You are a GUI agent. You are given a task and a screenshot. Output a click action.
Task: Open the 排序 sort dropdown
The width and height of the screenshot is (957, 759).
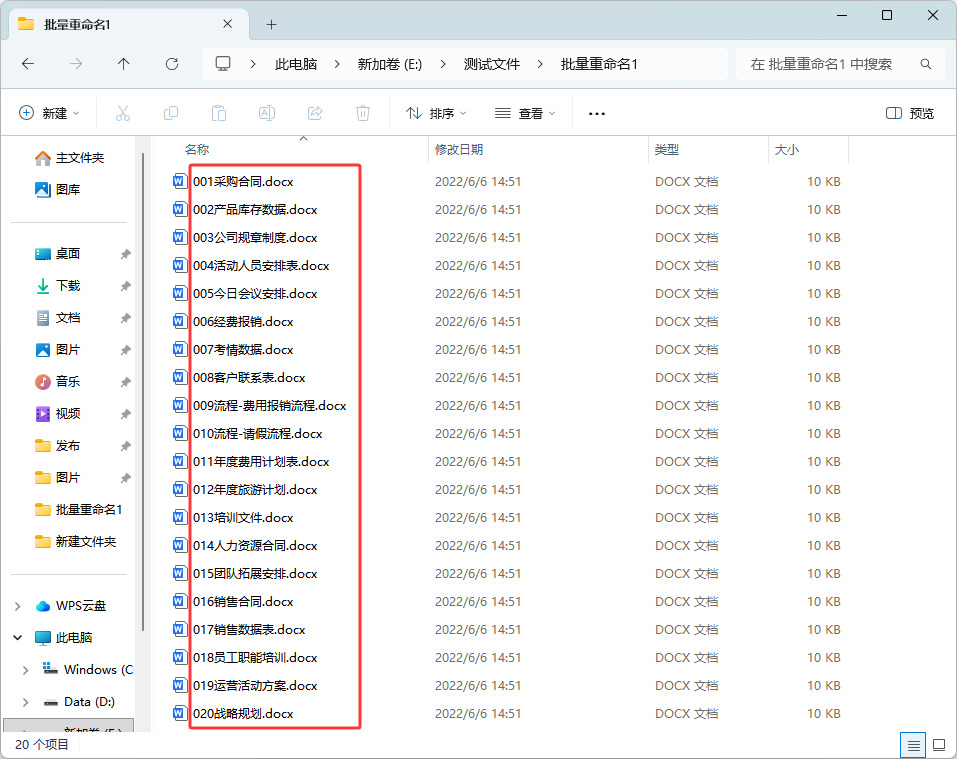click(436, 113)
